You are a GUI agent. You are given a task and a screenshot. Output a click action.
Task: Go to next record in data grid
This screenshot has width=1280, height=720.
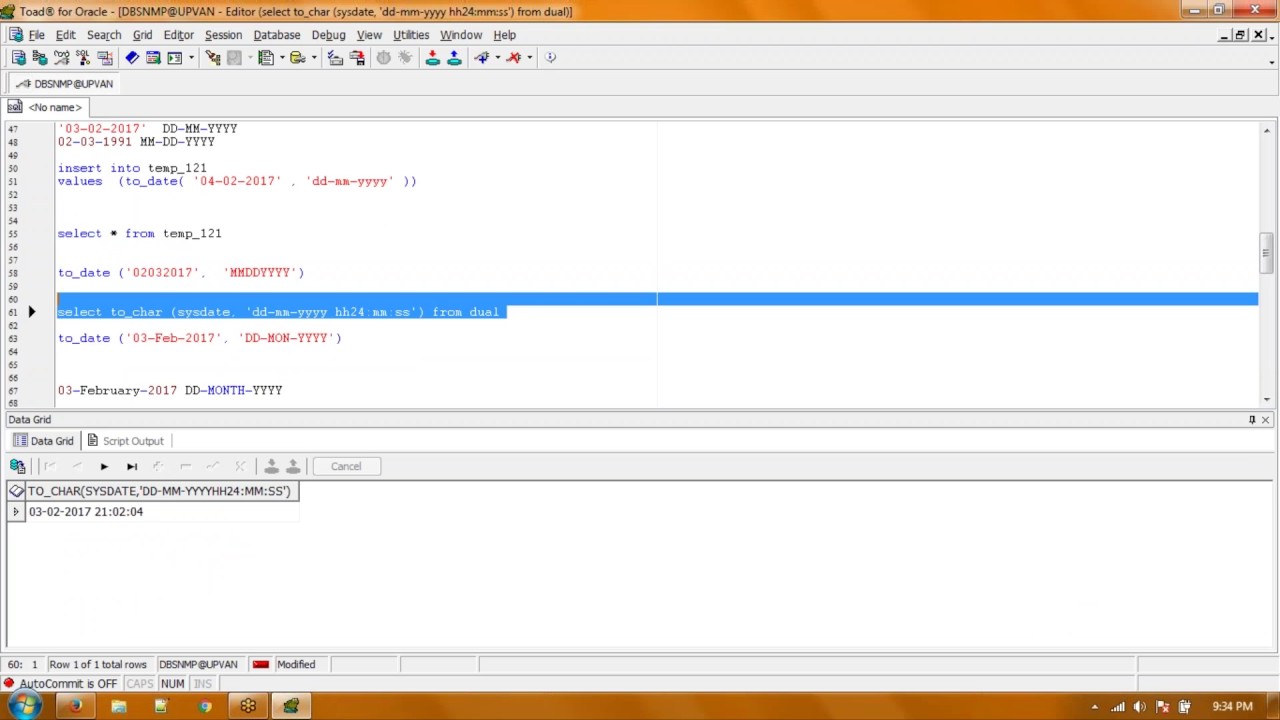click(104, 466)
